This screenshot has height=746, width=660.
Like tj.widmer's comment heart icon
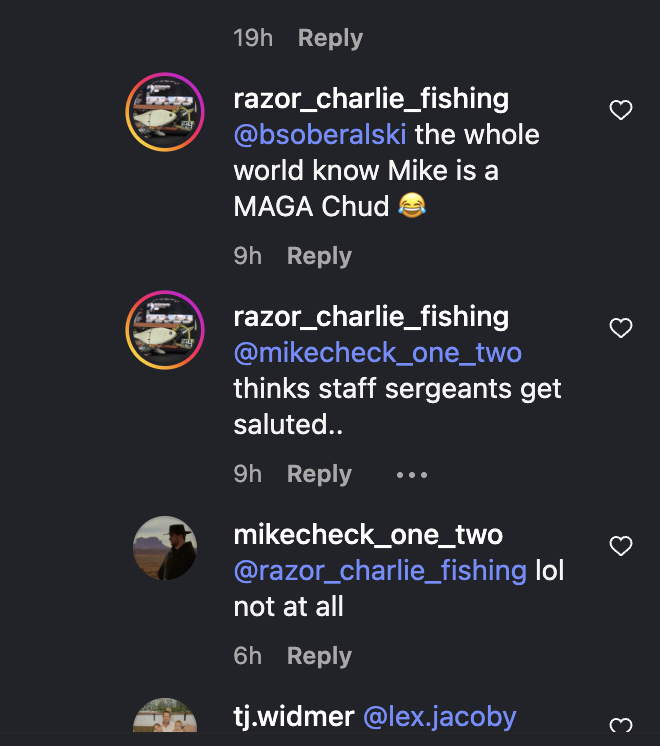621,725
